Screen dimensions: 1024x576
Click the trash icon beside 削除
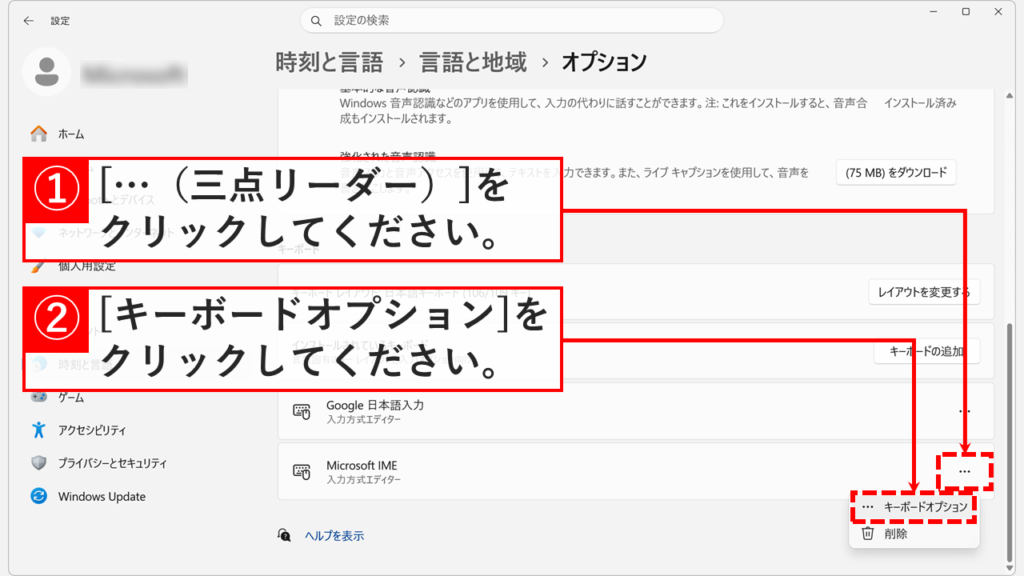pos(867,534)
